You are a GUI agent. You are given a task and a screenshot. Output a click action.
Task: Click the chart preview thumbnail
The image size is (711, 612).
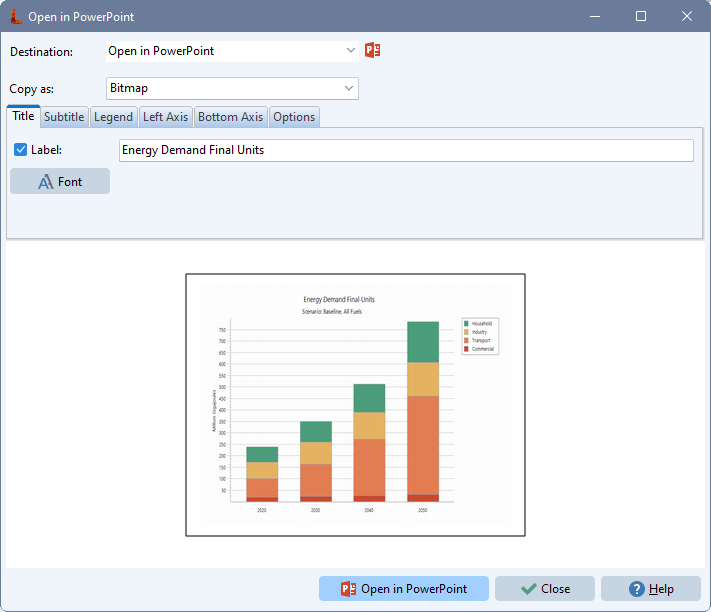[x=355, y=405]
